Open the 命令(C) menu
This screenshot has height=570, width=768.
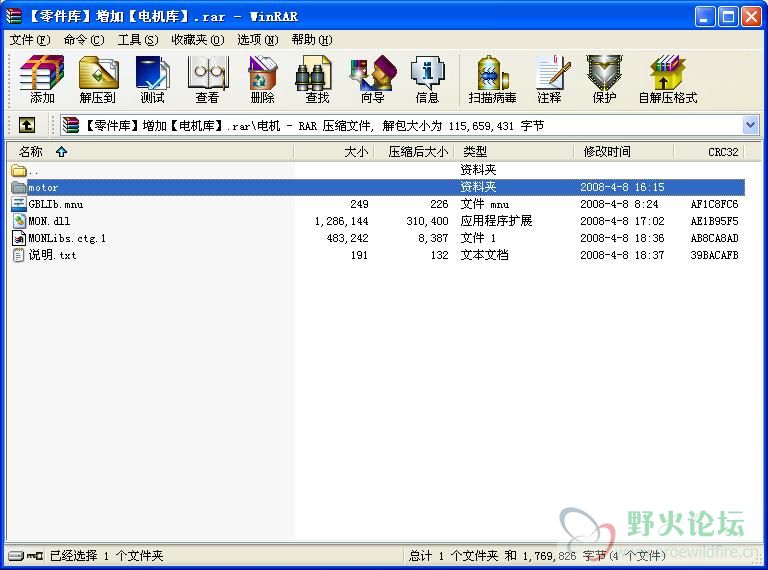[84, 40]
